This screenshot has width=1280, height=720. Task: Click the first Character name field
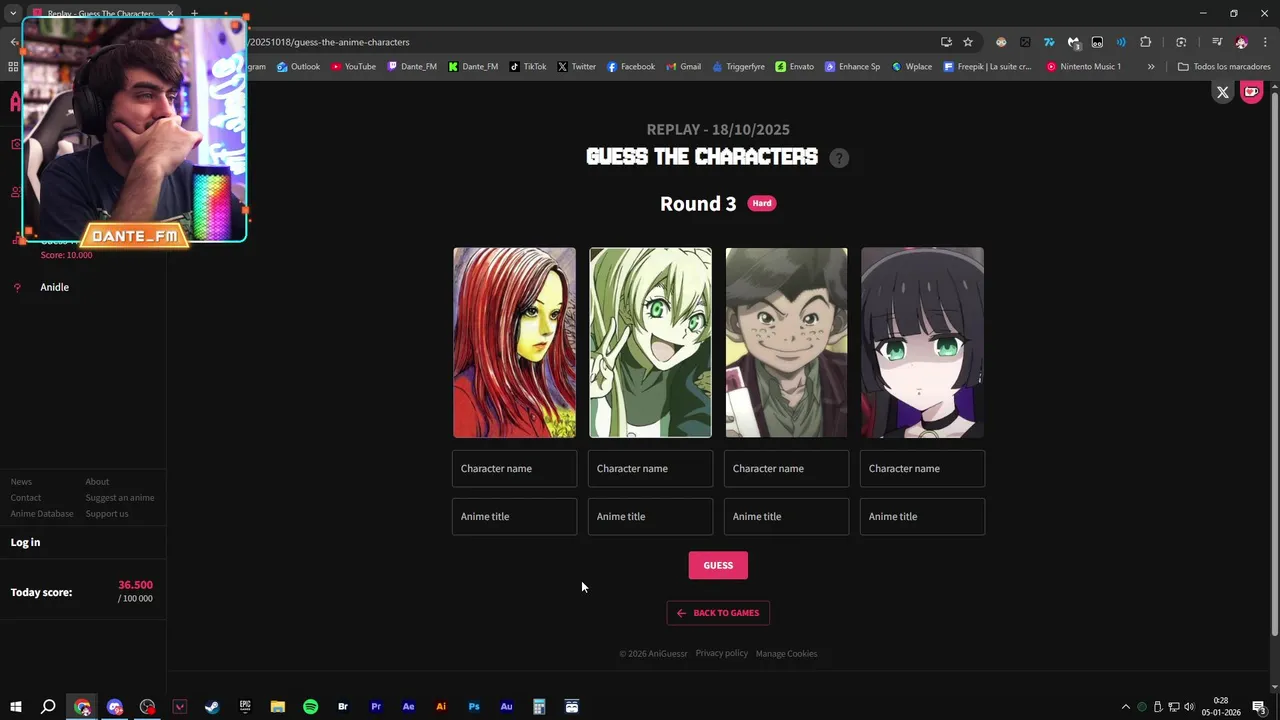(514, 468)
